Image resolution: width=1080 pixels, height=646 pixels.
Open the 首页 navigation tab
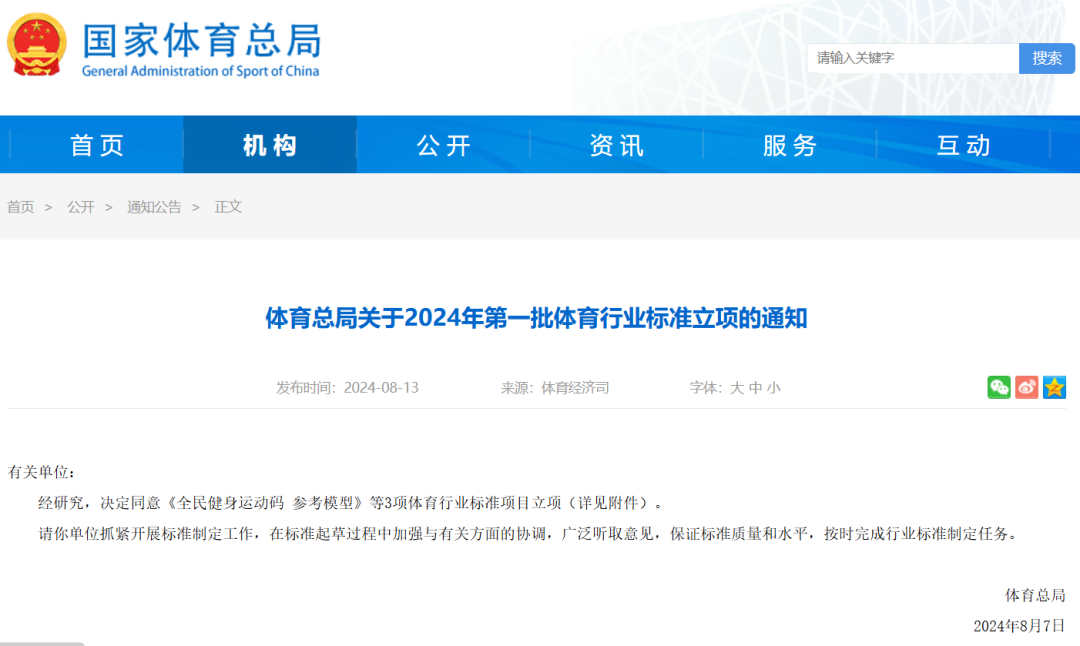(x=97, y=145)
